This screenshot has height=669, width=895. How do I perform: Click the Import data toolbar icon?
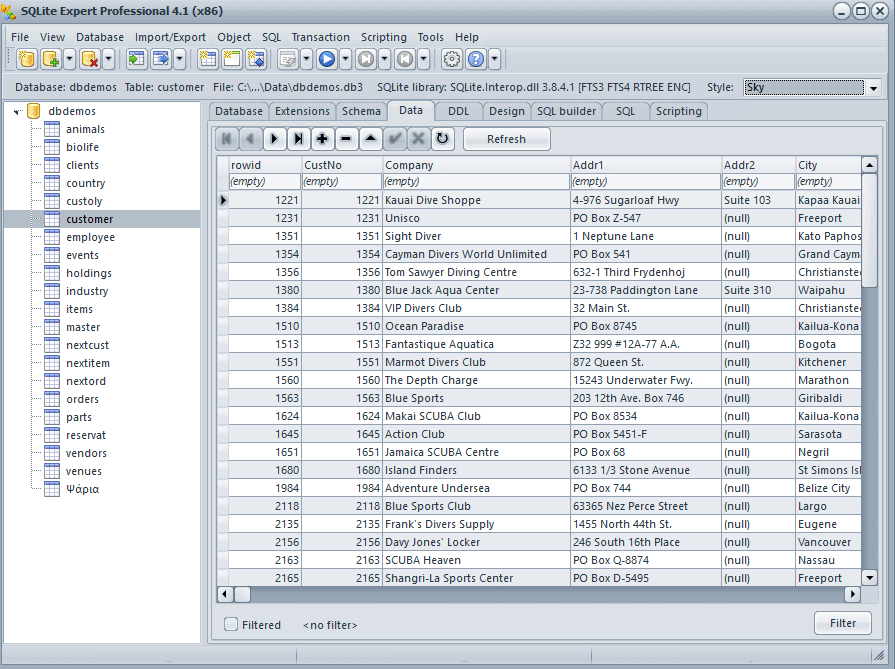[136, 59]
